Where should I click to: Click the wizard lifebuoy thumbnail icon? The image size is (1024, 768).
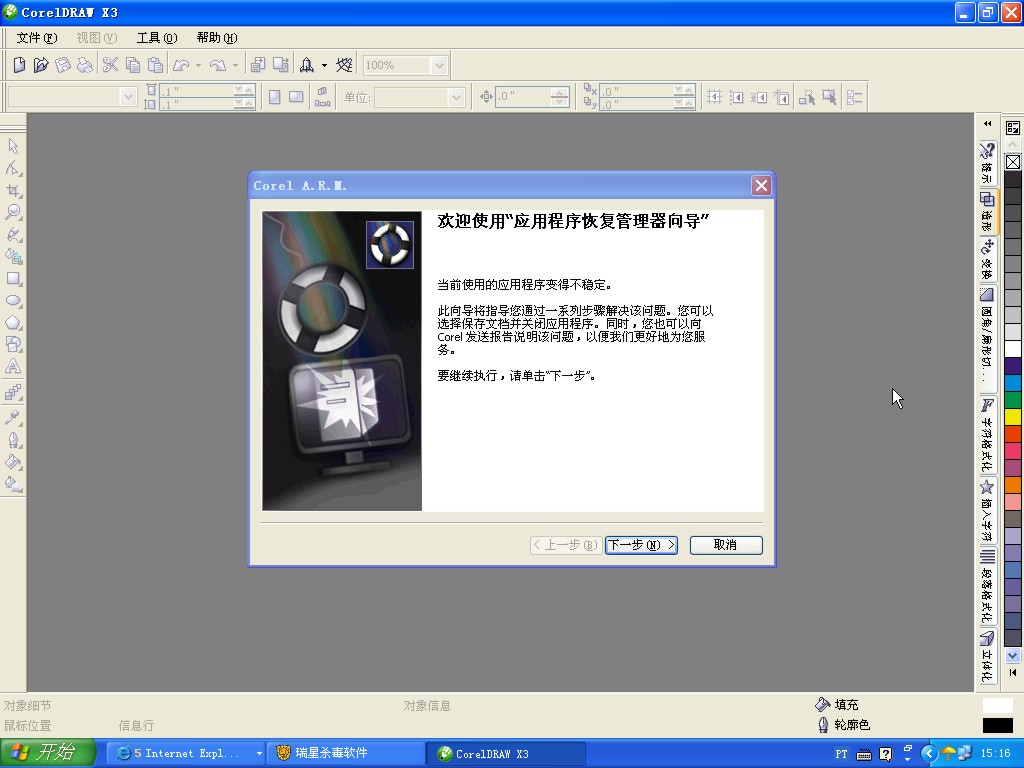coord(390,245)
